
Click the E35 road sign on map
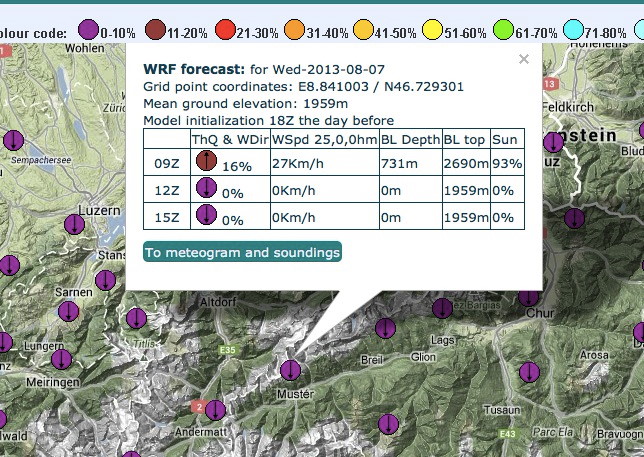point(228,350)
